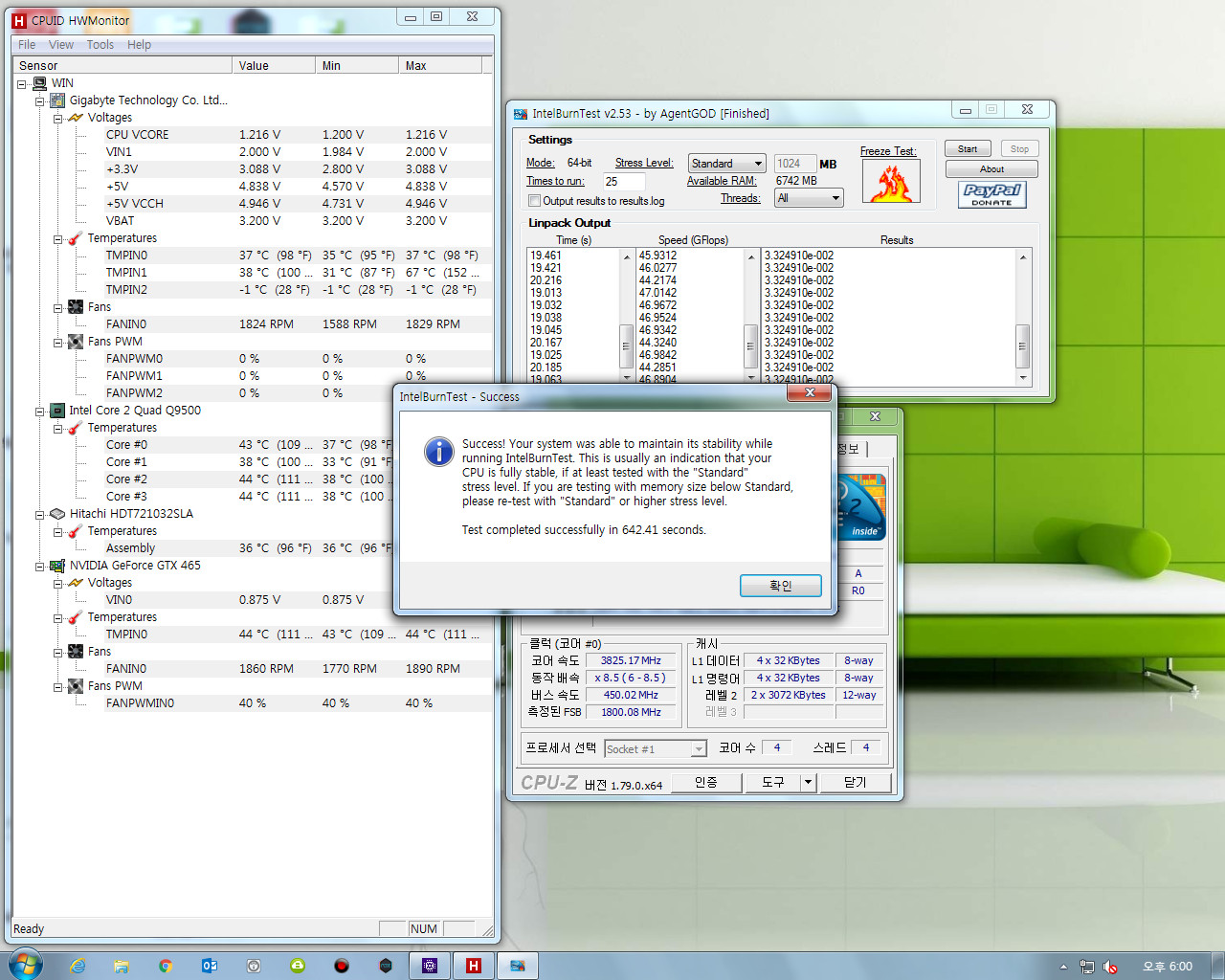
Task: Collapse the Gigabyte Technology Co. Ltd node
Action: point(40,101)
